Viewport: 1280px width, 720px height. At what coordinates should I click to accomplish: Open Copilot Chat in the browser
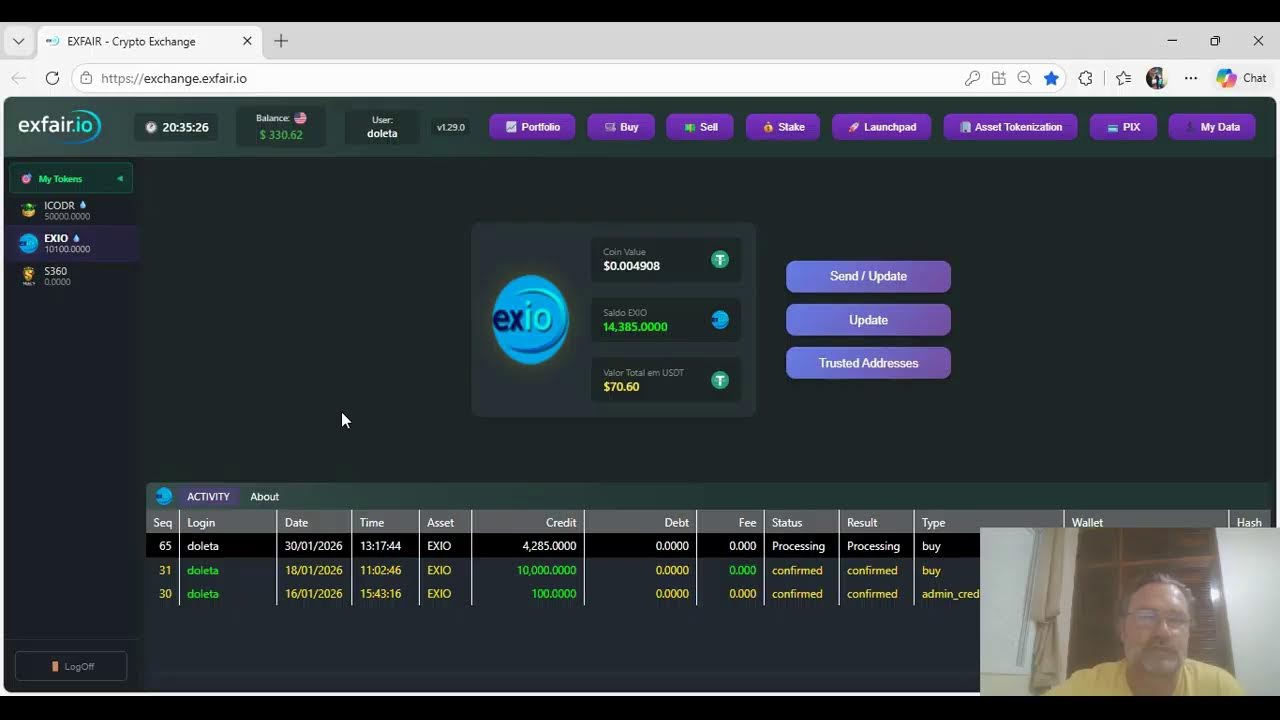point(1241,78)
